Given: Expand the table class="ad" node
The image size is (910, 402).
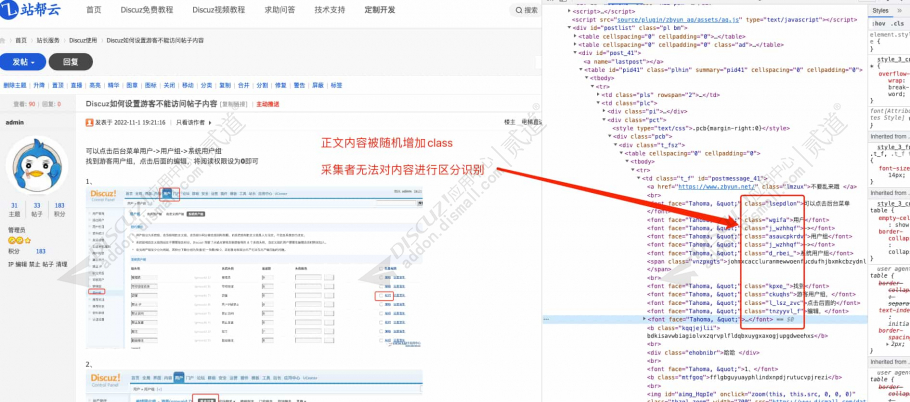Looking at the screenshot, I should [x=576, y=44].
